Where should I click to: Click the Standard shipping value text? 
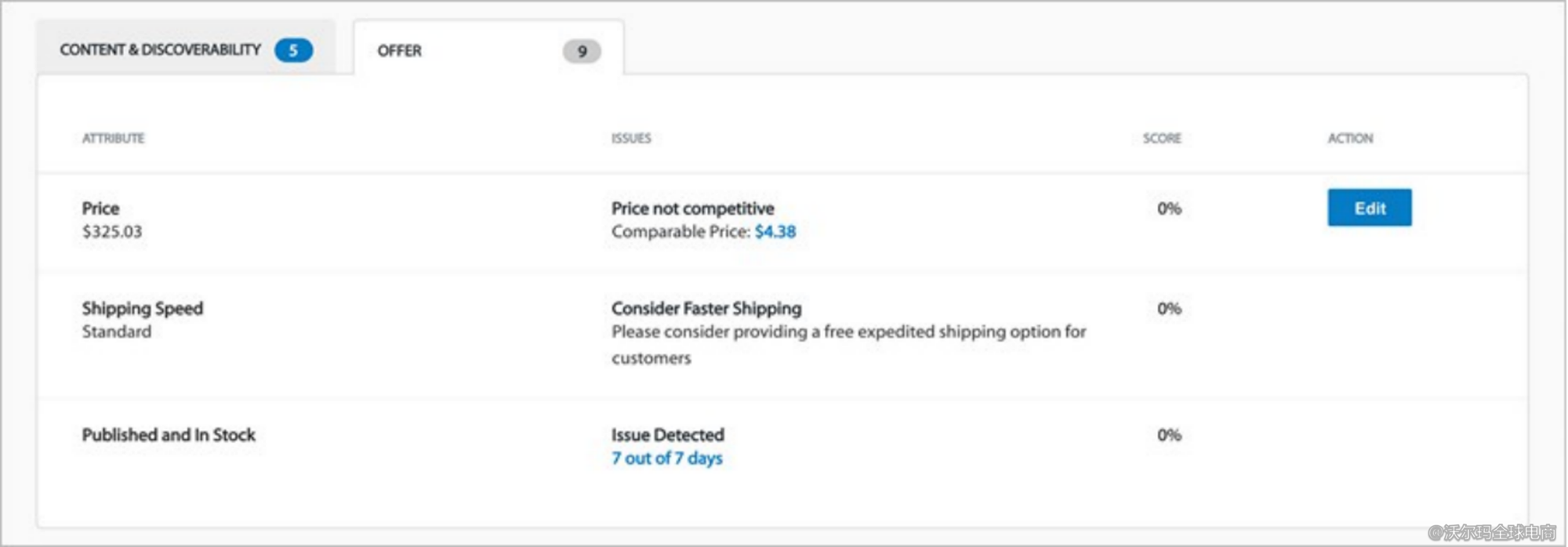[116, 332]
